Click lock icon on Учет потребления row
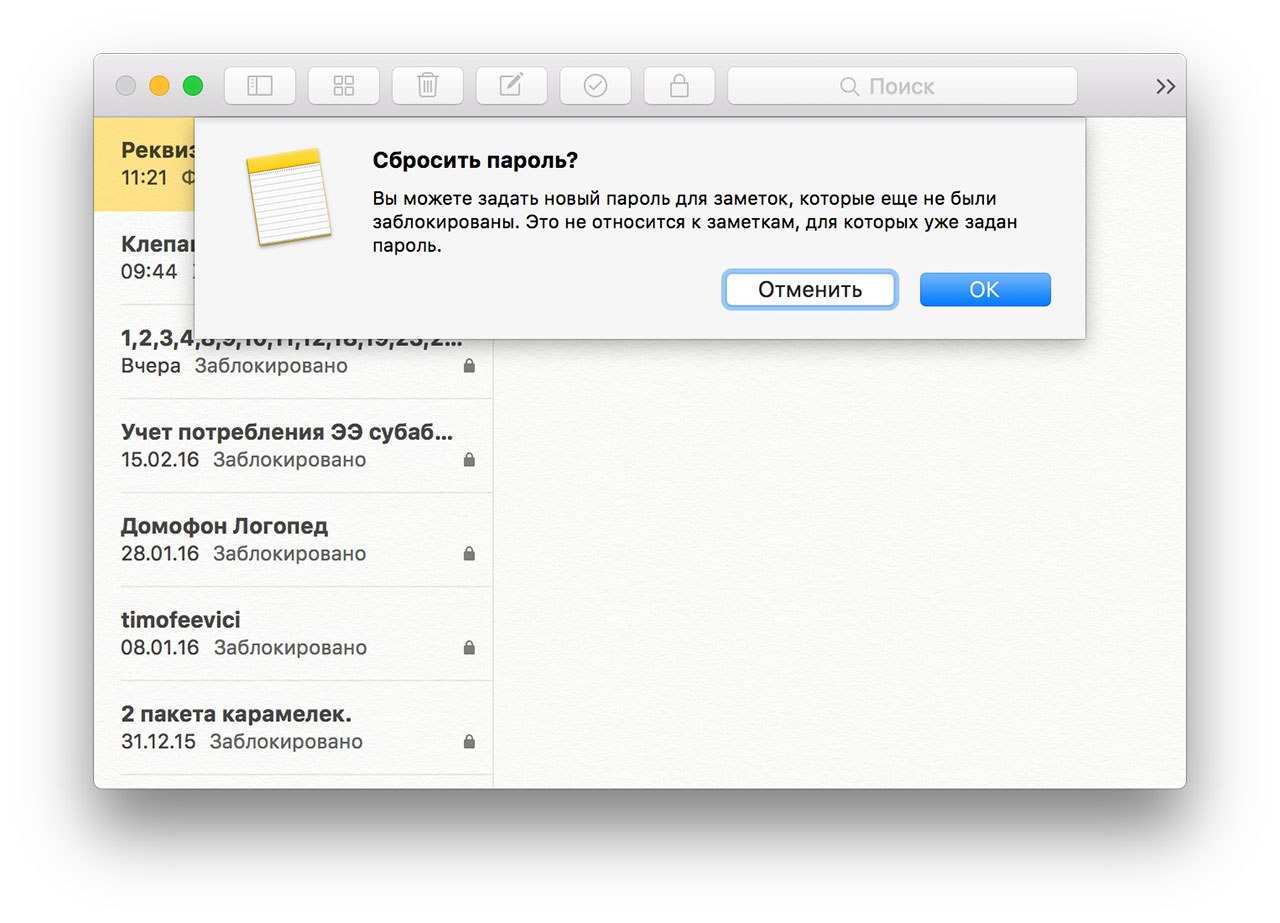Viewport: 1280px width, 923px height. 469,459
